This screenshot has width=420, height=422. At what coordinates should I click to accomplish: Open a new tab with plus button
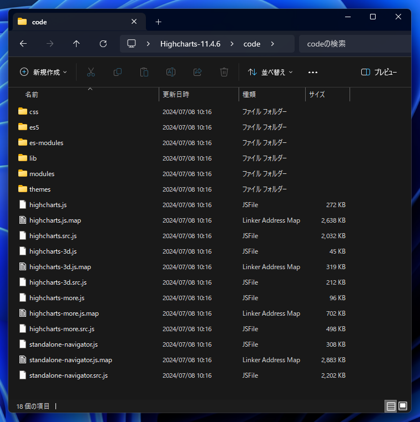pyautogui.click(x=158, y=22)
